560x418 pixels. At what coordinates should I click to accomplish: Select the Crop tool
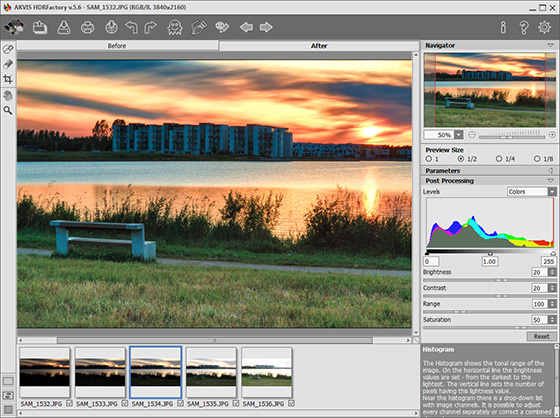pos(8,79)
